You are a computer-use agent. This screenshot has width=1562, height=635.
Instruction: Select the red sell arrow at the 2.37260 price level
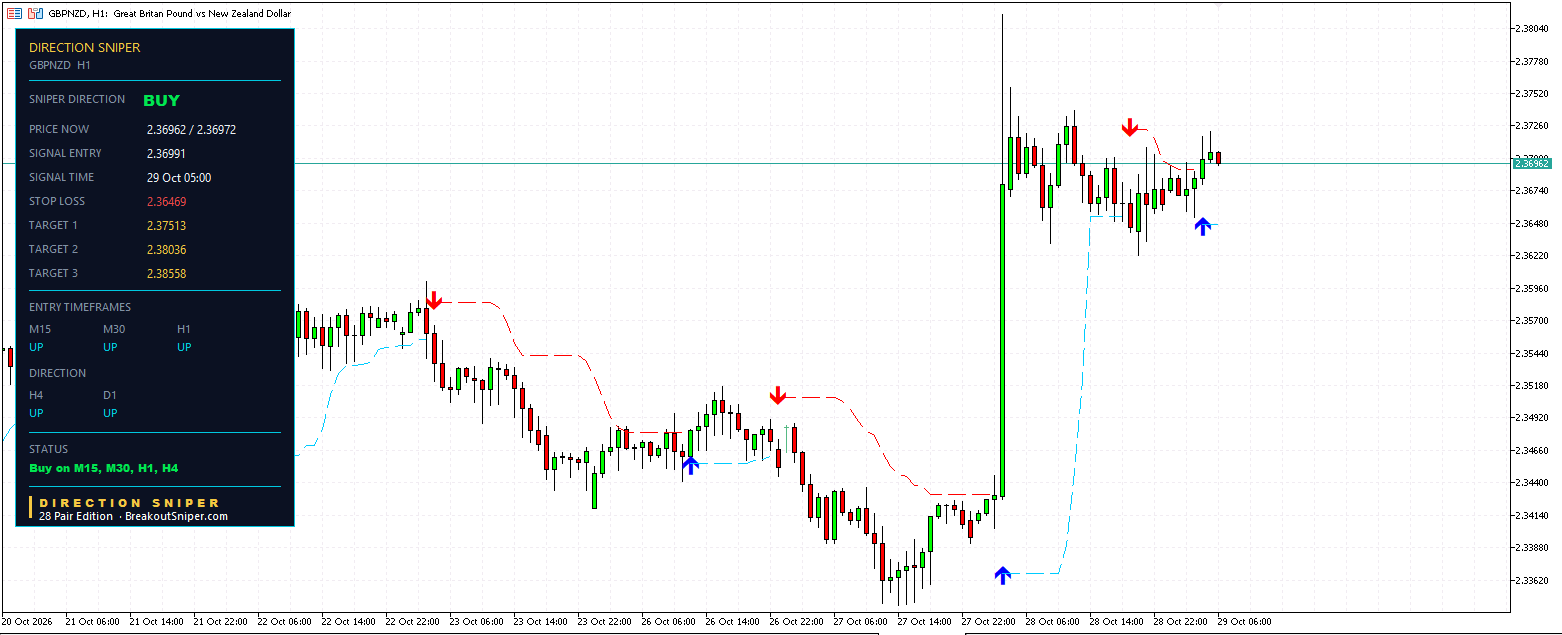point(1130,127)
